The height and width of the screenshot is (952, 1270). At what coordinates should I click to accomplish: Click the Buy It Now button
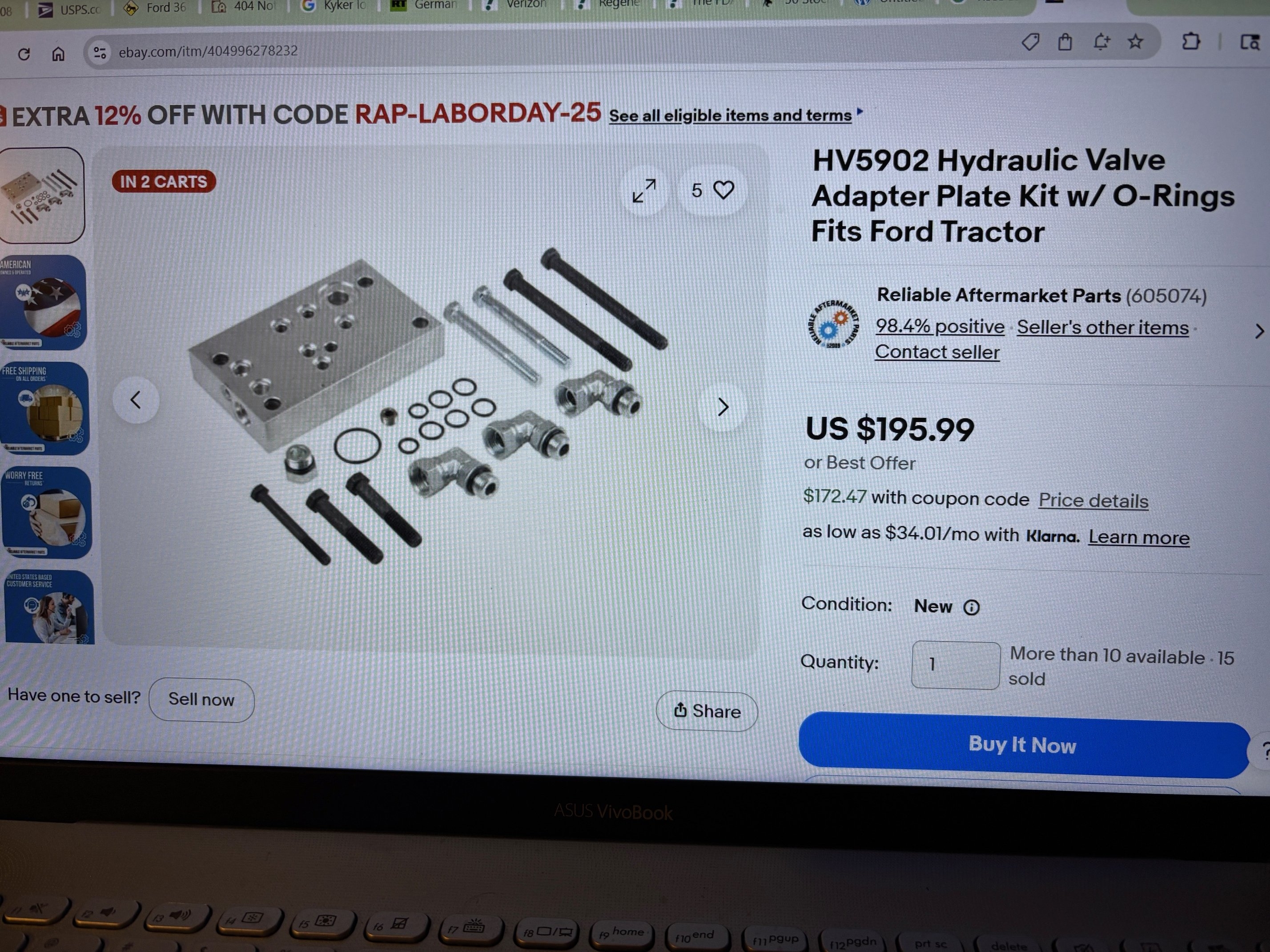coord(1023,744)
